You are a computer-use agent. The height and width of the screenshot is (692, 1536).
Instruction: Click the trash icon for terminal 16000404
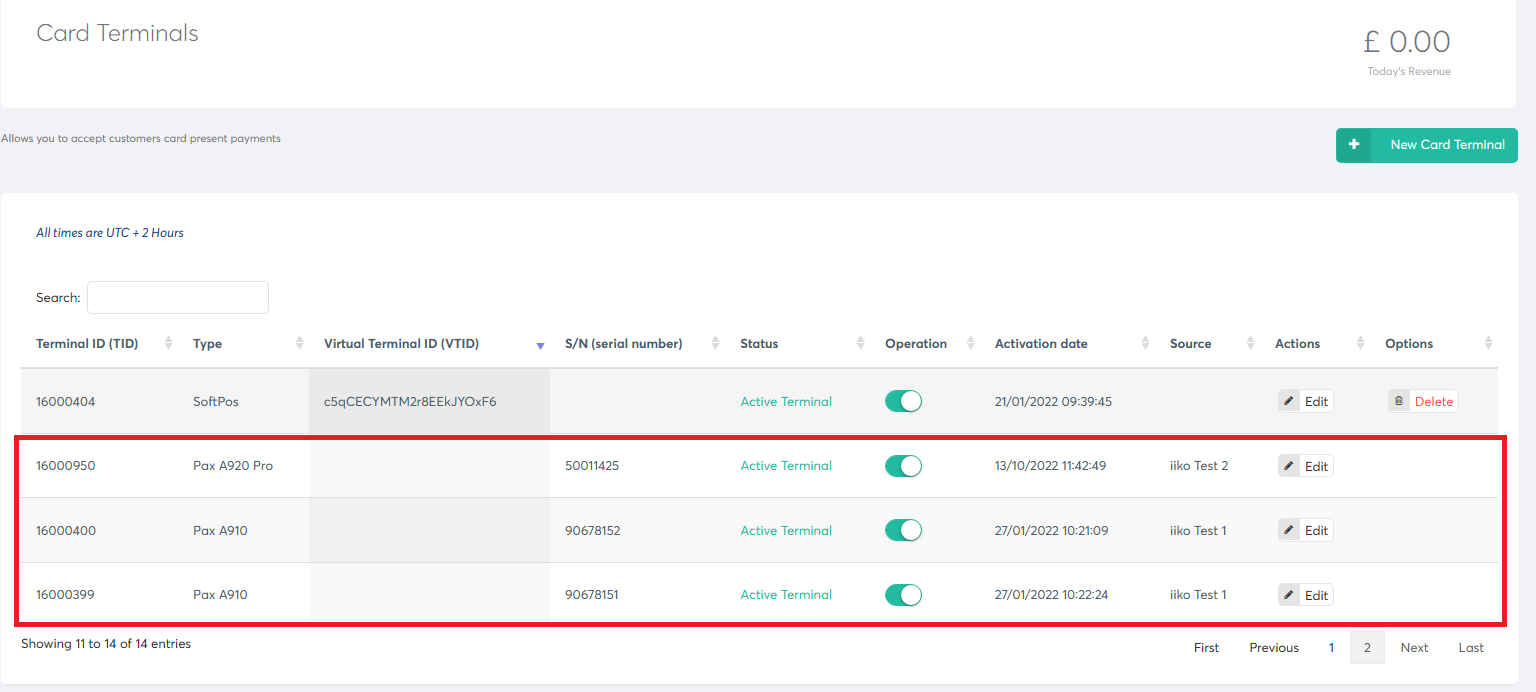click(1399, 401)
